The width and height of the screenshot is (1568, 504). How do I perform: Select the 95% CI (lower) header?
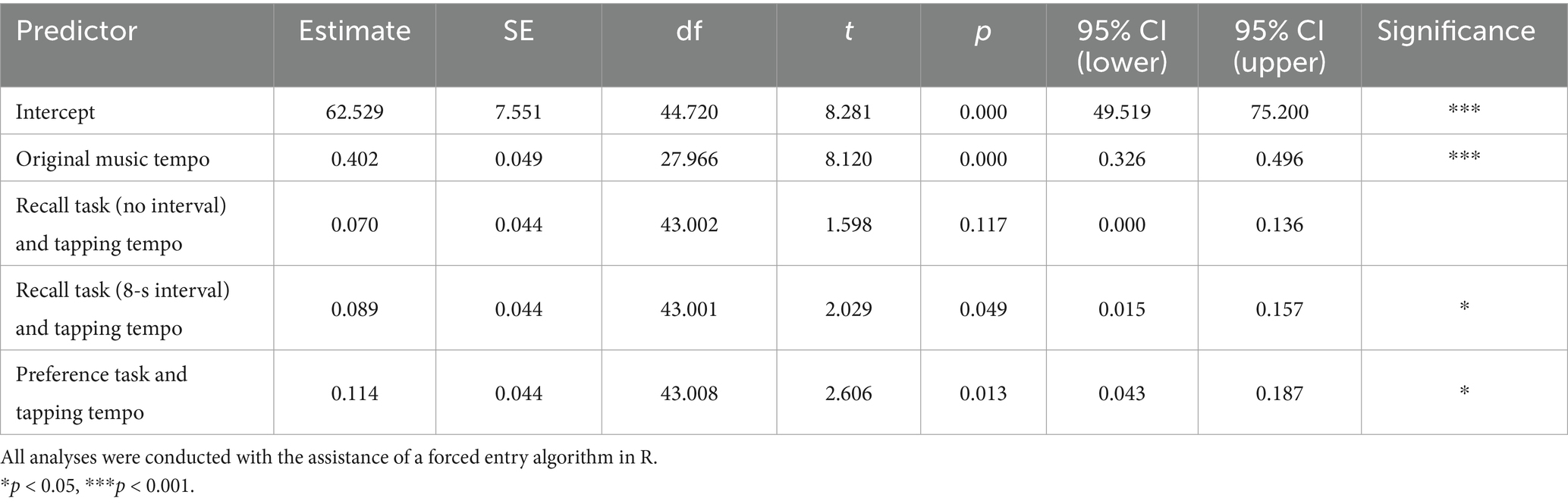point(1122,45)
